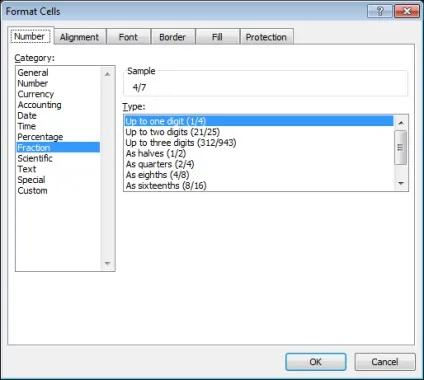
Task: Click Category list scroll up arrow
Action: coord(107,74)
